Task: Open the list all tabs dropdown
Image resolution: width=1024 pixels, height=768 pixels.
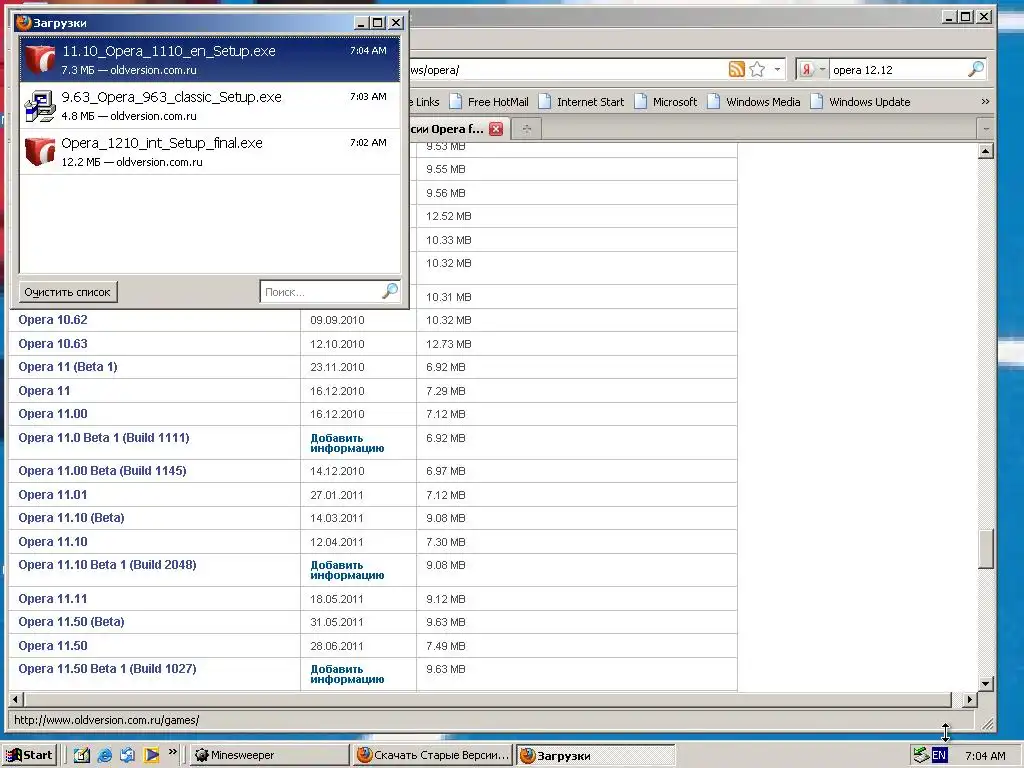Action: (985, 129)
